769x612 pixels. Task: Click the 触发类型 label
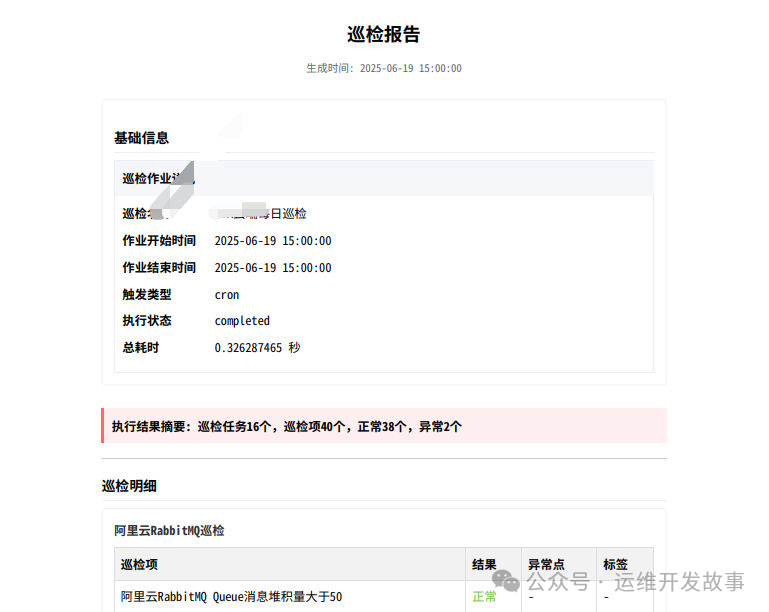(147, 294)
